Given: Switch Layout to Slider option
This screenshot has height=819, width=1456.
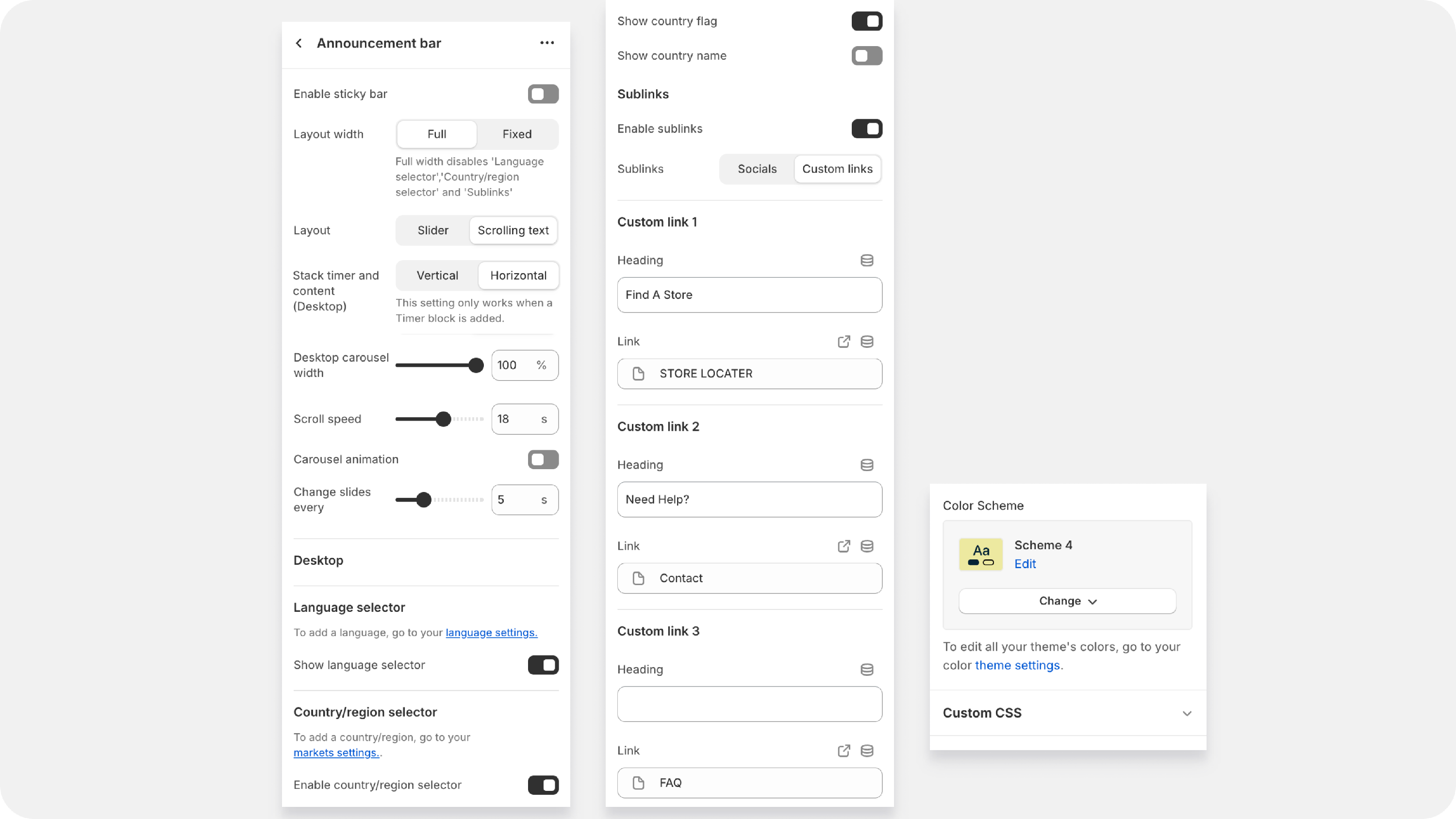Looking at the screenshot, I should point(432,230).
